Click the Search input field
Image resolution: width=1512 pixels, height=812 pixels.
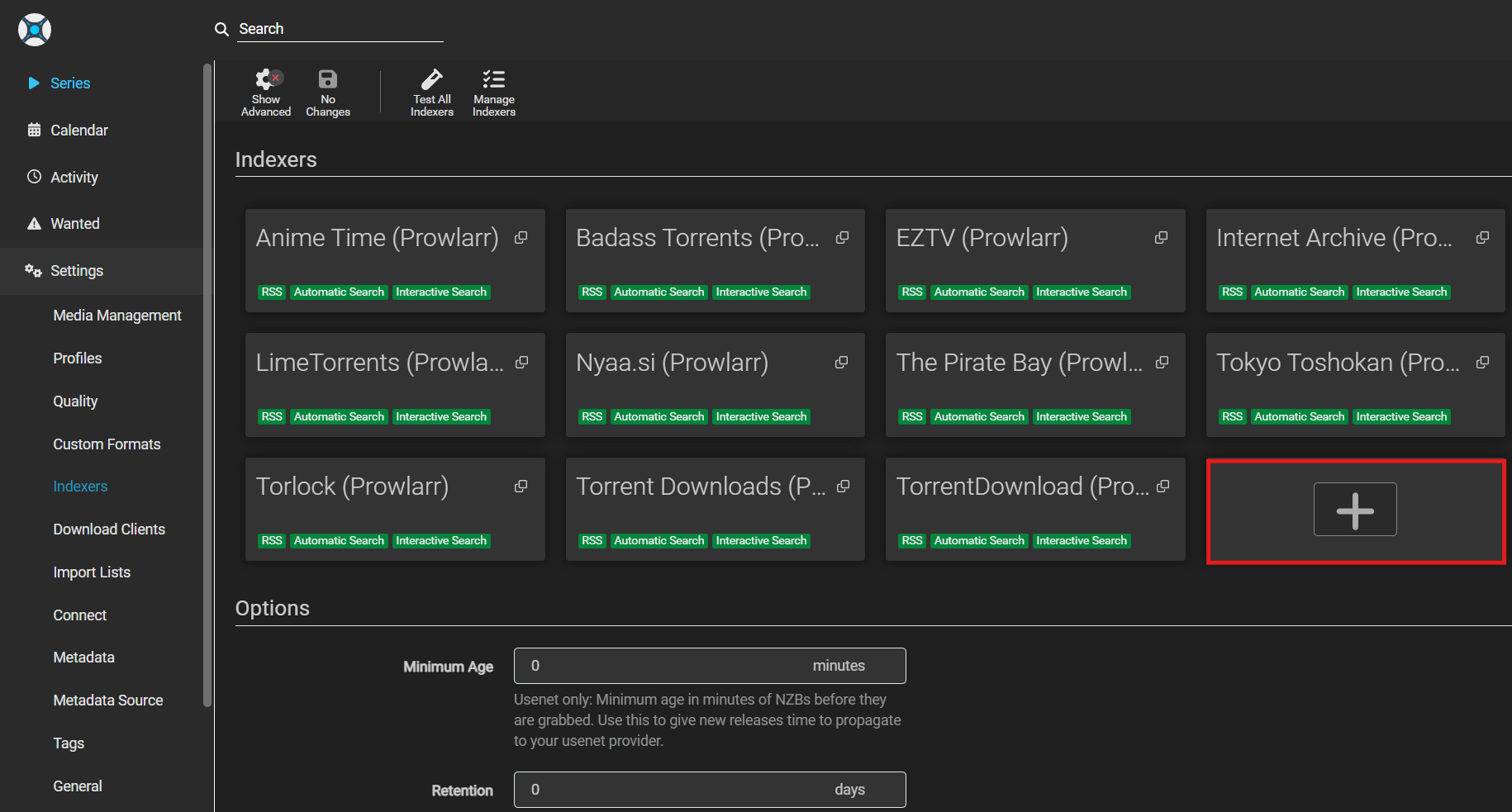(x=340, y=29)
